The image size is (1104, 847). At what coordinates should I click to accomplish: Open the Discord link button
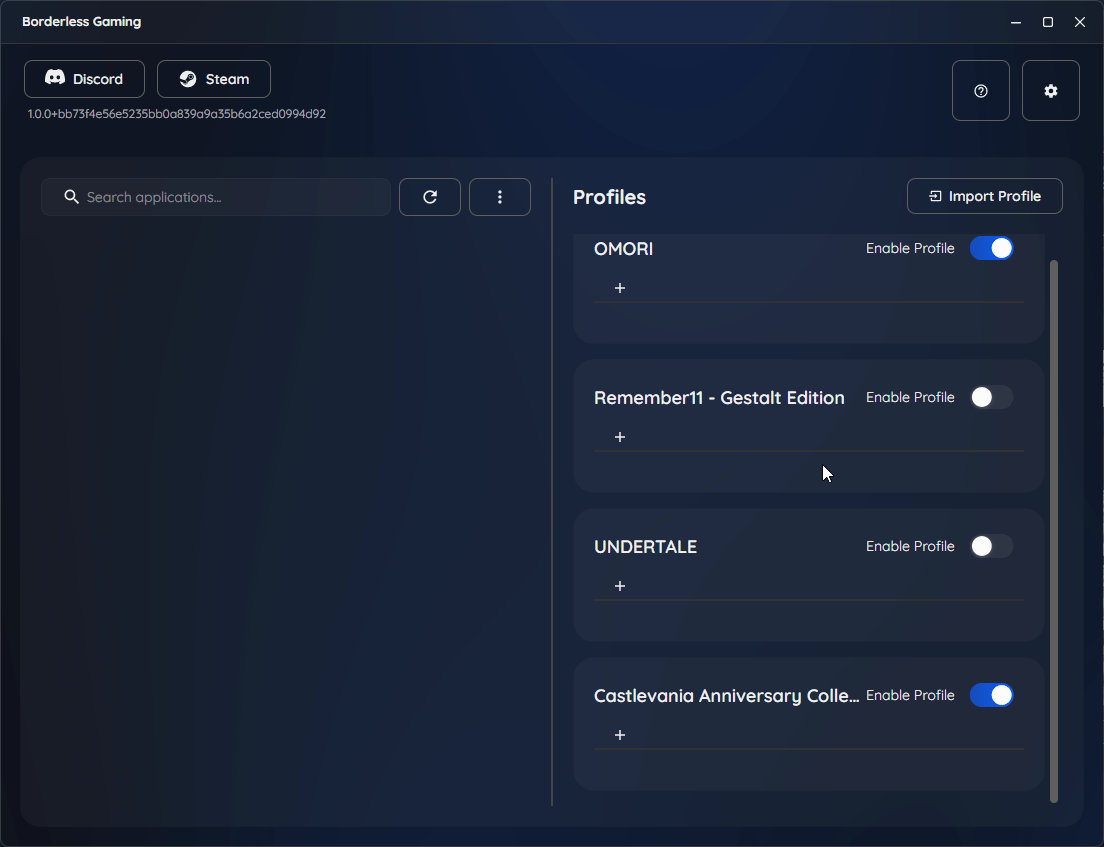[84, 79]
